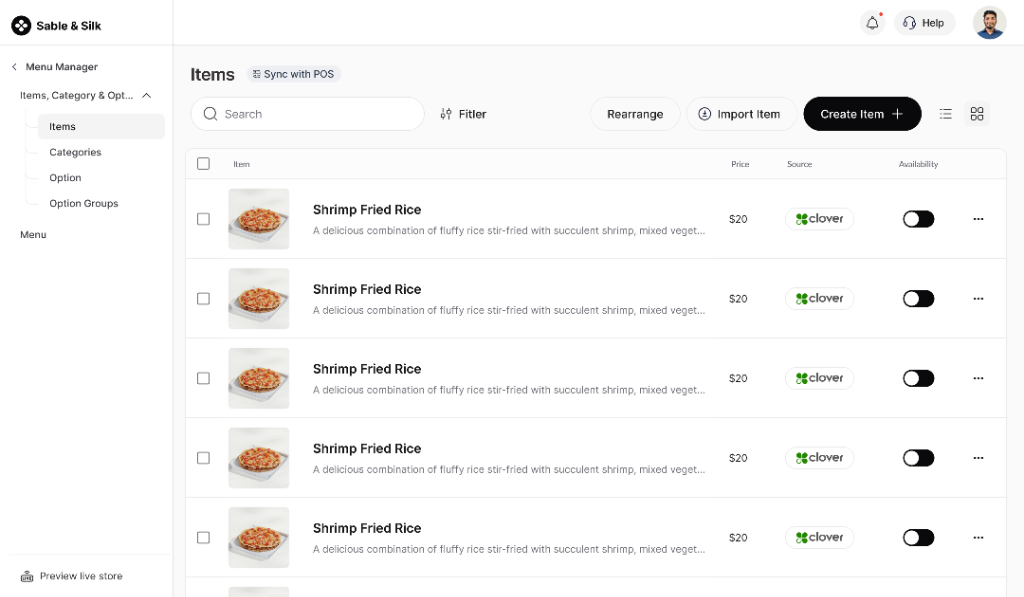Screen dimensions: 1024x597
Task: Click into the Search items field
Action: 308,114
